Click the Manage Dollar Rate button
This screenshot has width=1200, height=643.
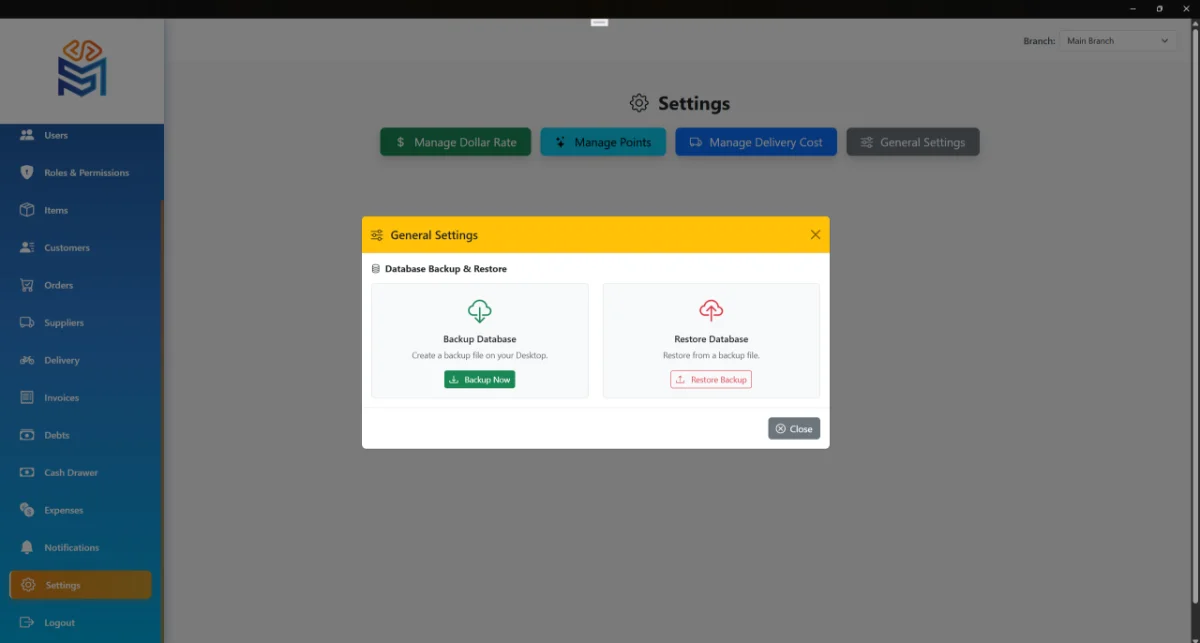coord(456,142)
